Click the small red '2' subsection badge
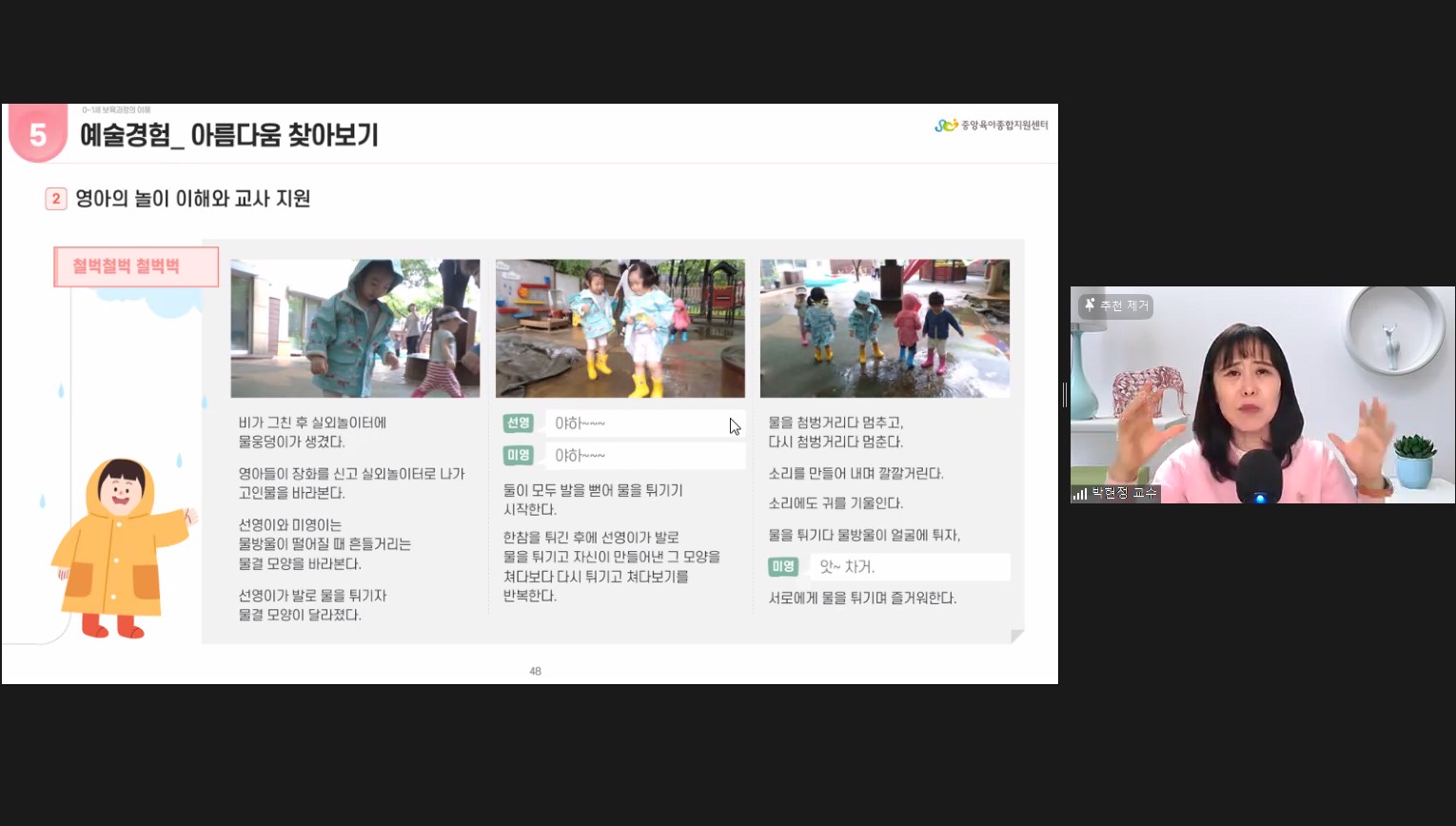 click(x=56, y=198)
